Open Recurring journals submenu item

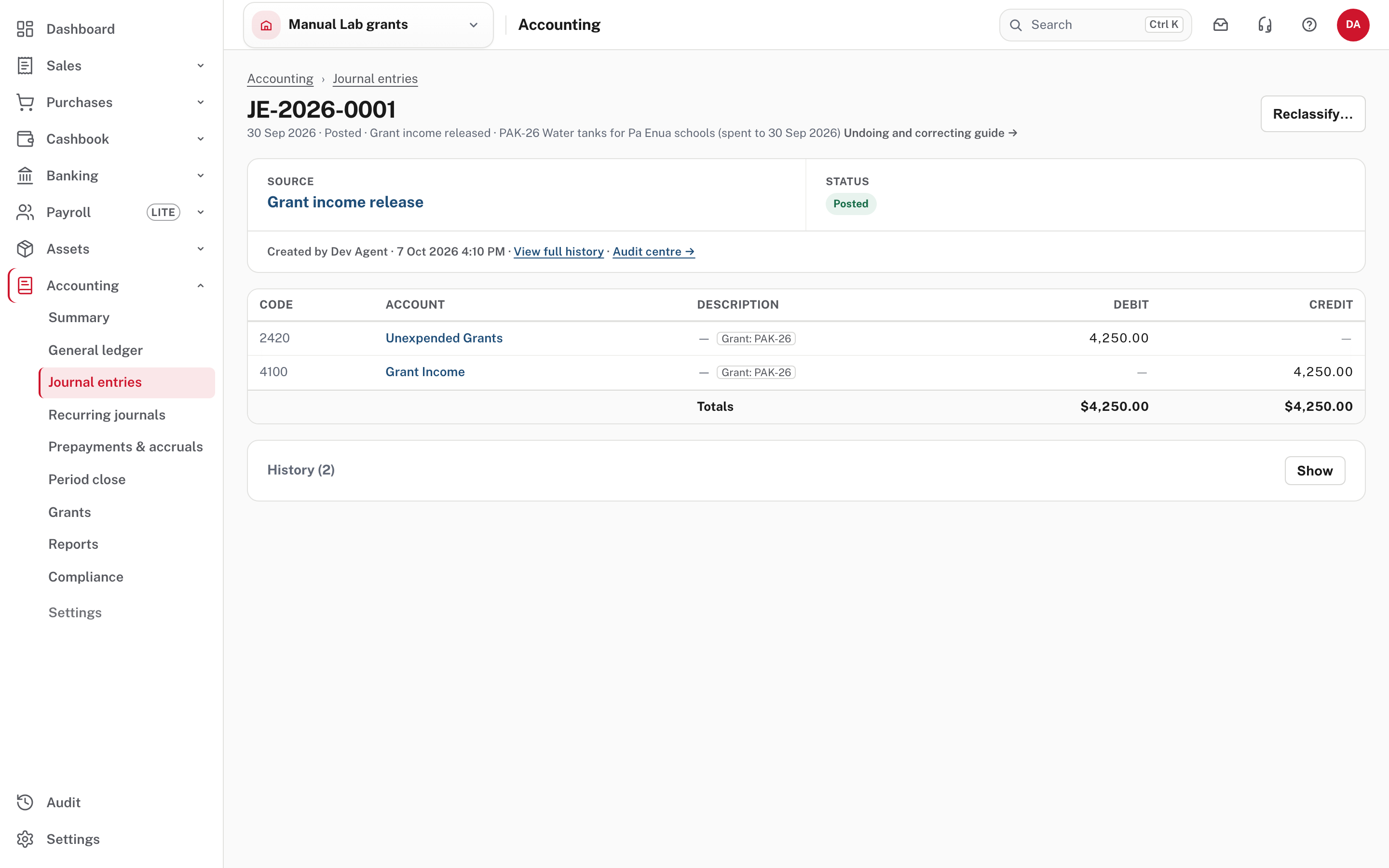[107, 415]
